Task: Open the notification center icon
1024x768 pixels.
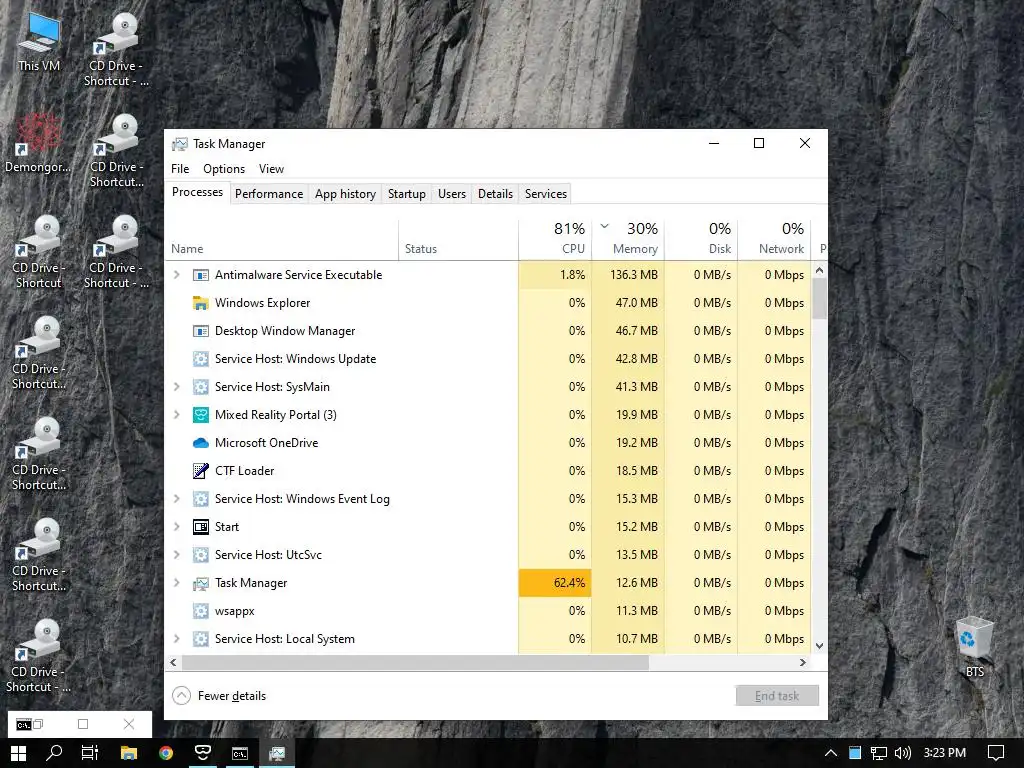Action: coord(995,753)
